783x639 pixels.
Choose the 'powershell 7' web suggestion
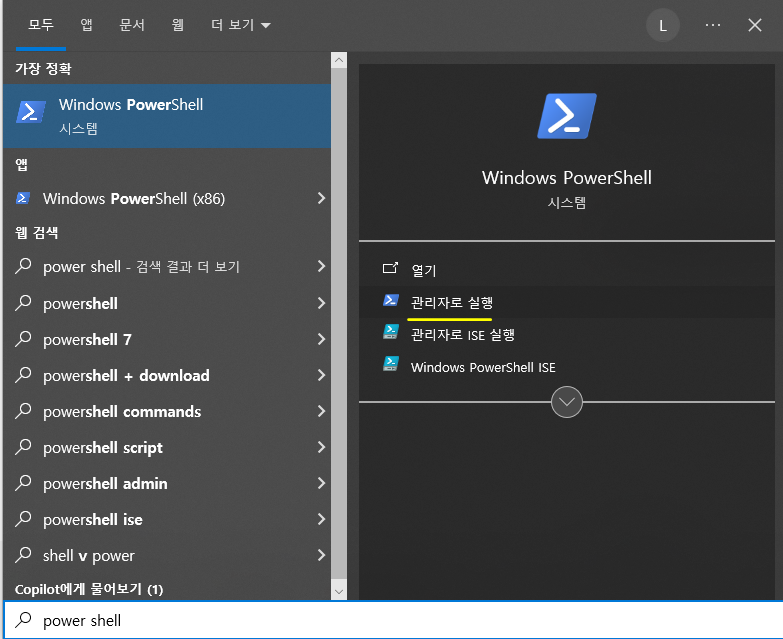point(167,339)
